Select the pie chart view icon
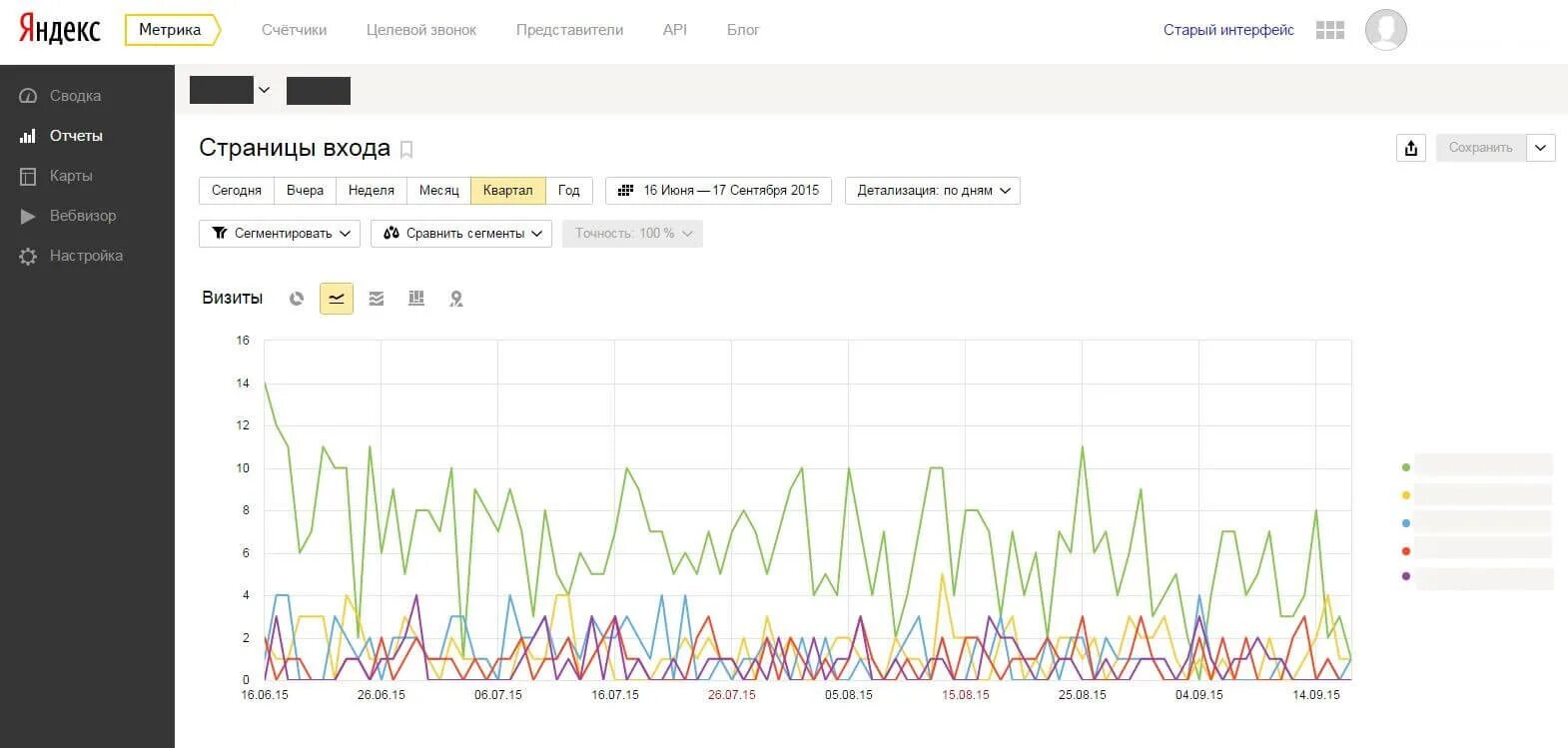 pyautogui.click(x=297, y=299)
